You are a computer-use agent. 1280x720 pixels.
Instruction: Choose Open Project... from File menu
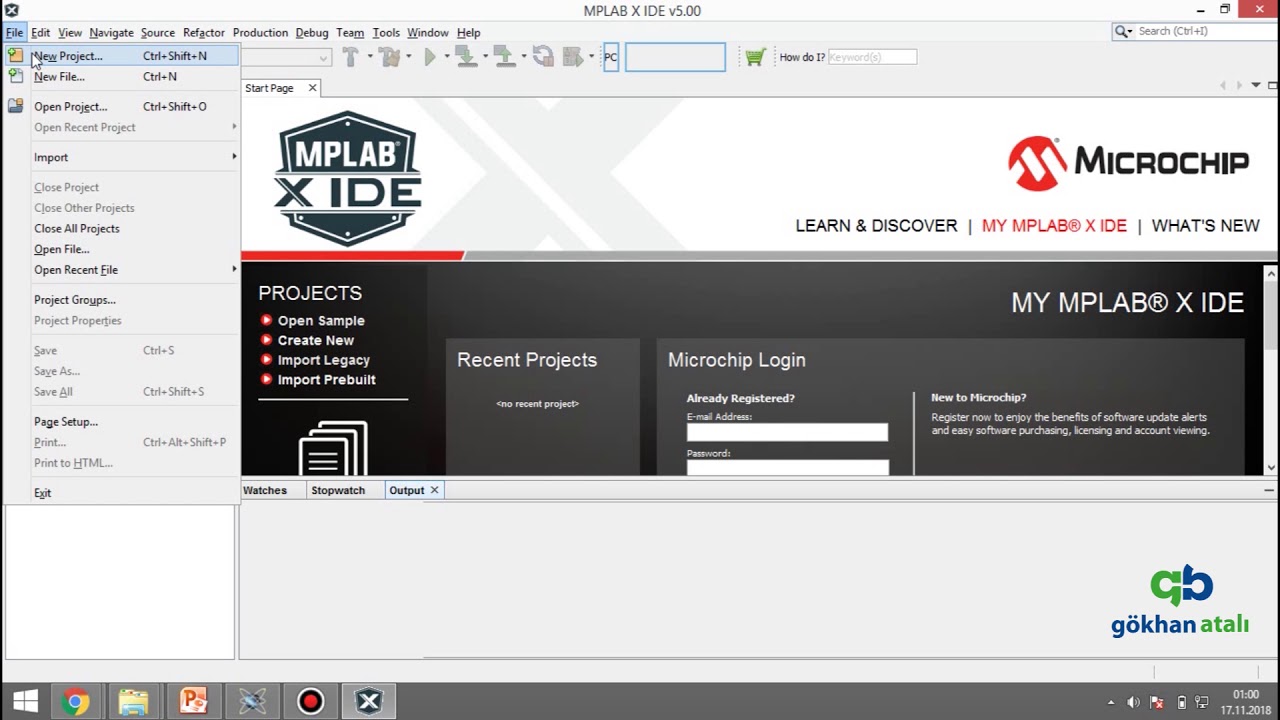[x=122, y=106]
